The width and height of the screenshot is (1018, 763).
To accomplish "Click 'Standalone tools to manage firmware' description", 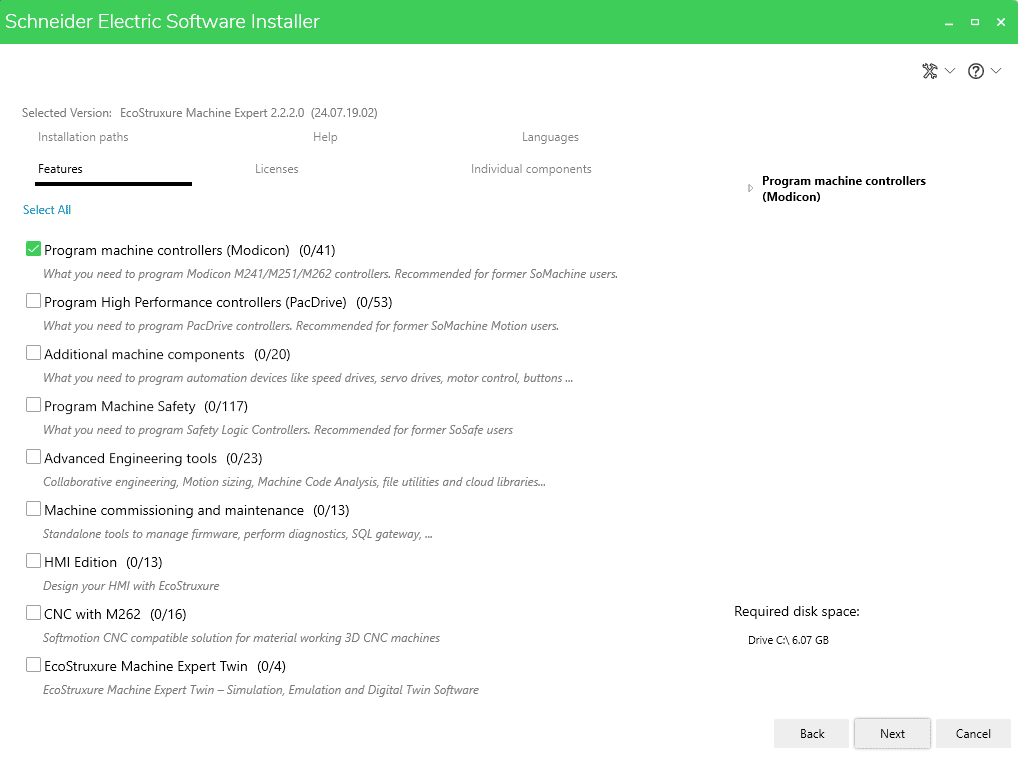I will coord(238,534).
